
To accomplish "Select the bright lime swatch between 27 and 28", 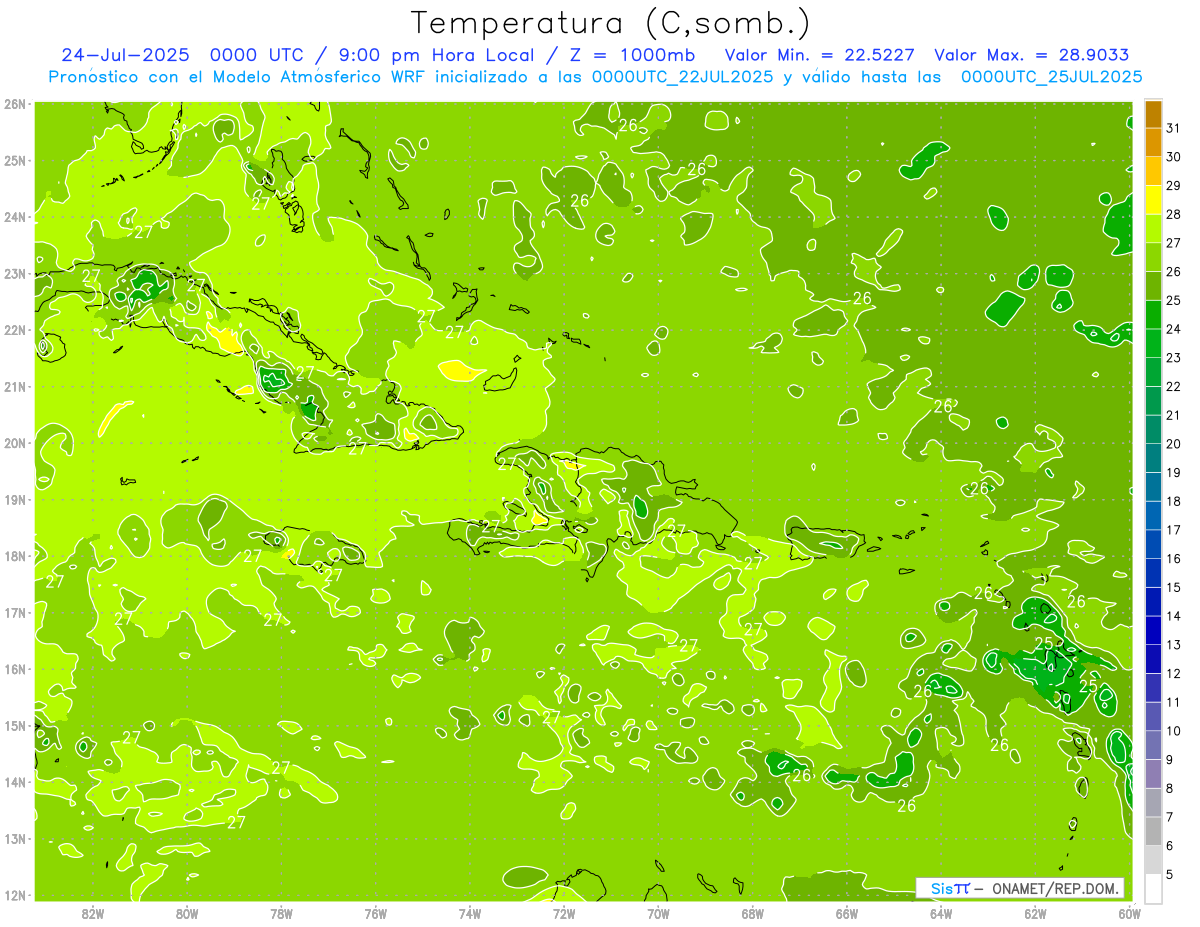I will (1153, 228).
